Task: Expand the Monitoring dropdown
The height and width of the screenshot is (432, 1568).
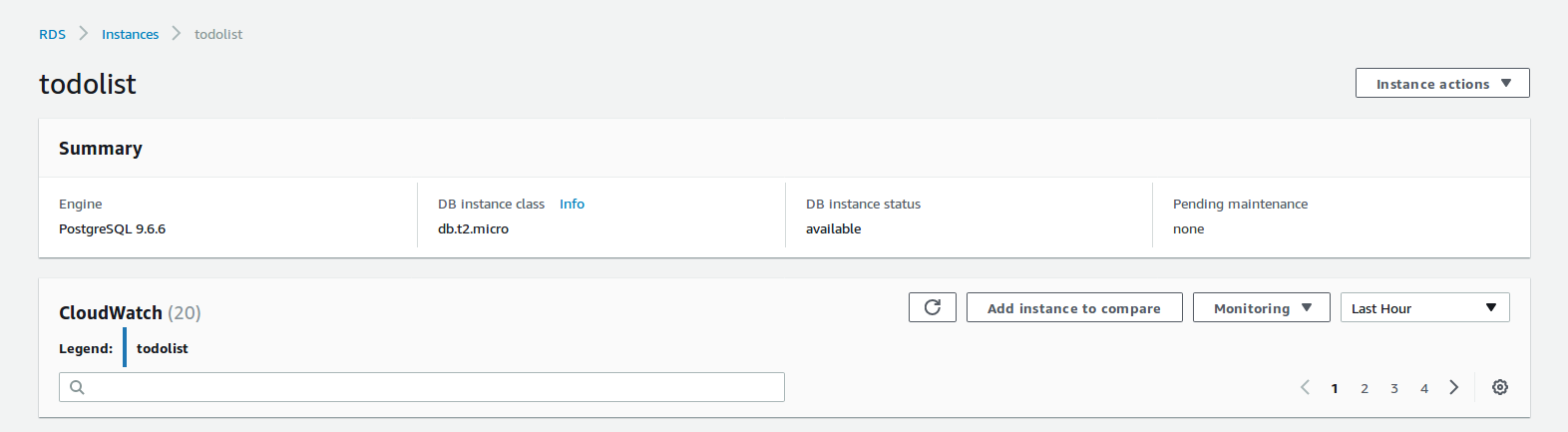Action: [x=1261, y=308]
